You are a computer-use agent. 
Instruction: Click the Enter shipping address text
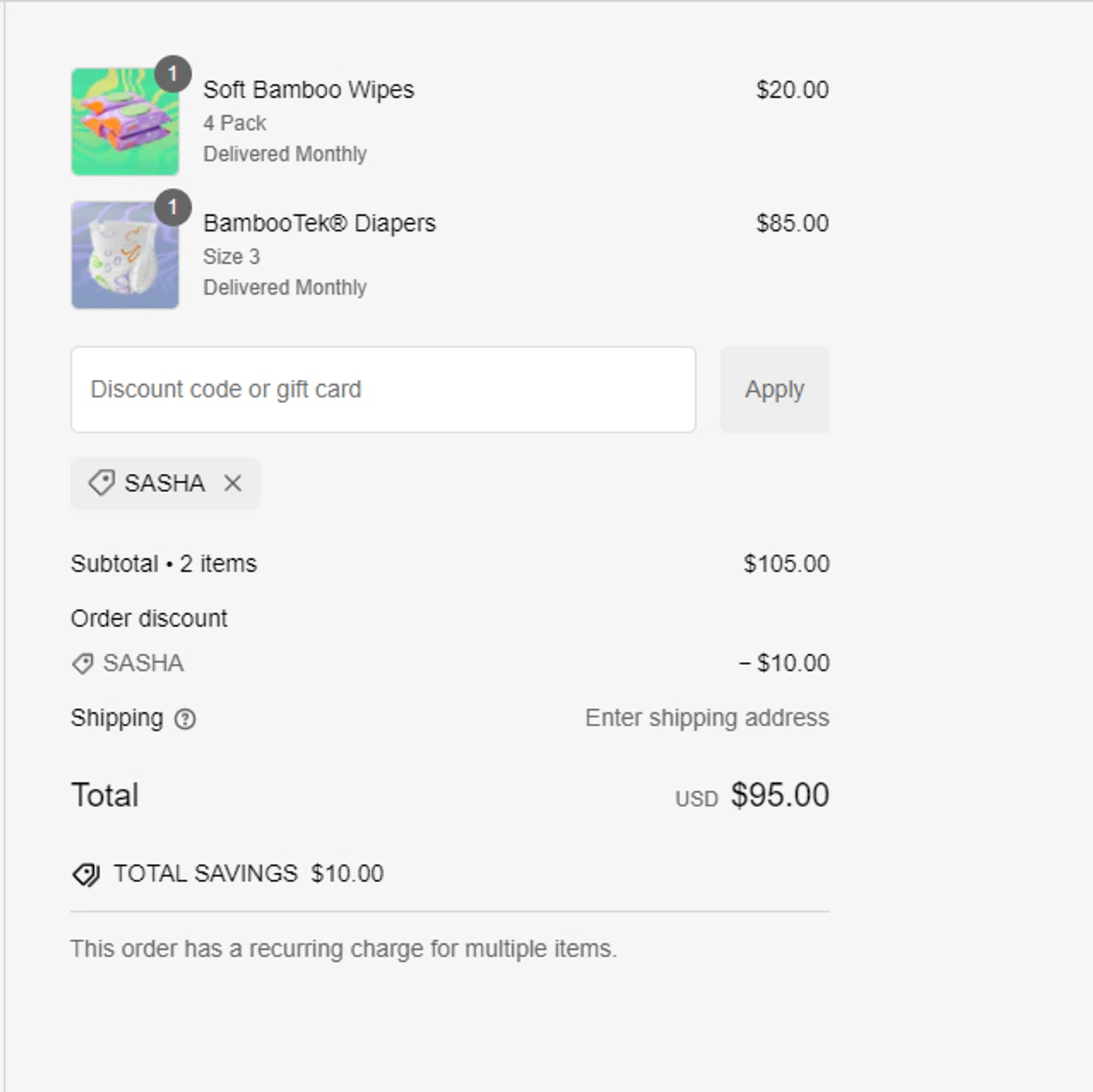pyautogui.click(x=707, y=718)
